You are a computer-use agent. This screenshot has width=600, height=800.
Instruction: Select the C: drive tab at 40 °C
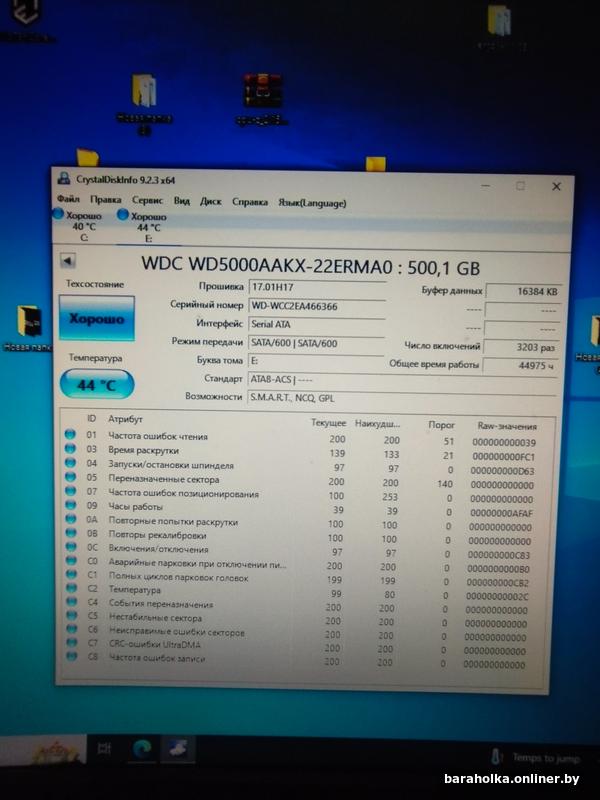tap(78, 226)
